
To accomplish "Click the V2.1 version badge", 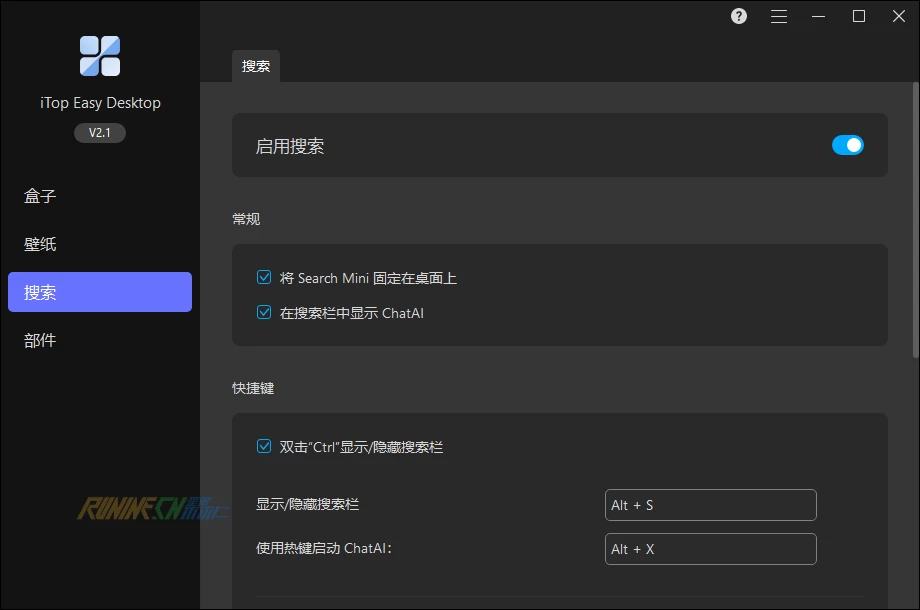I will pyautogui.click(x=100, y=133).
